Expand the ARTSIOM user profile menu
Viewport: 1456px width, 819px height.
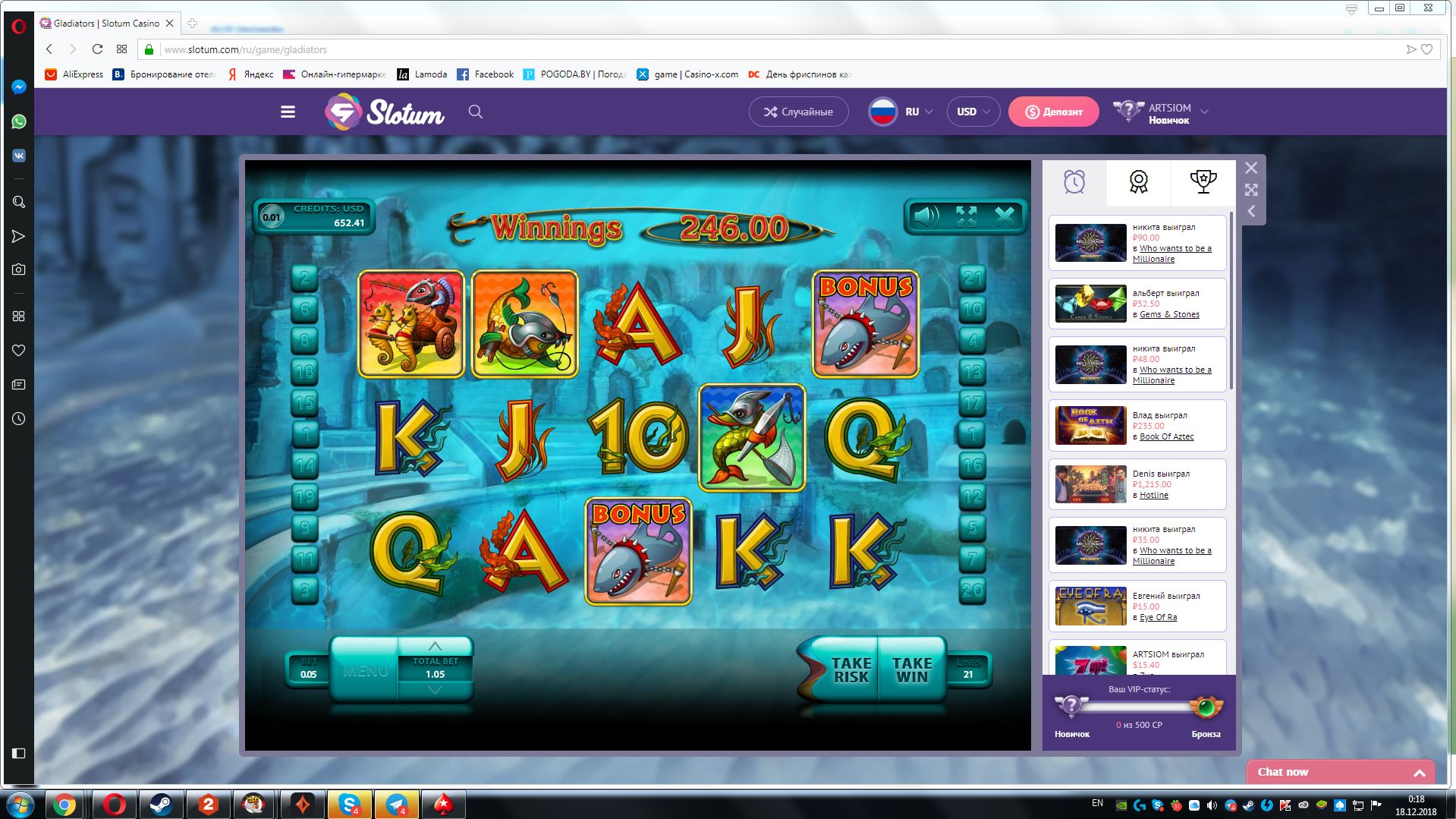tap(1161, 112)
